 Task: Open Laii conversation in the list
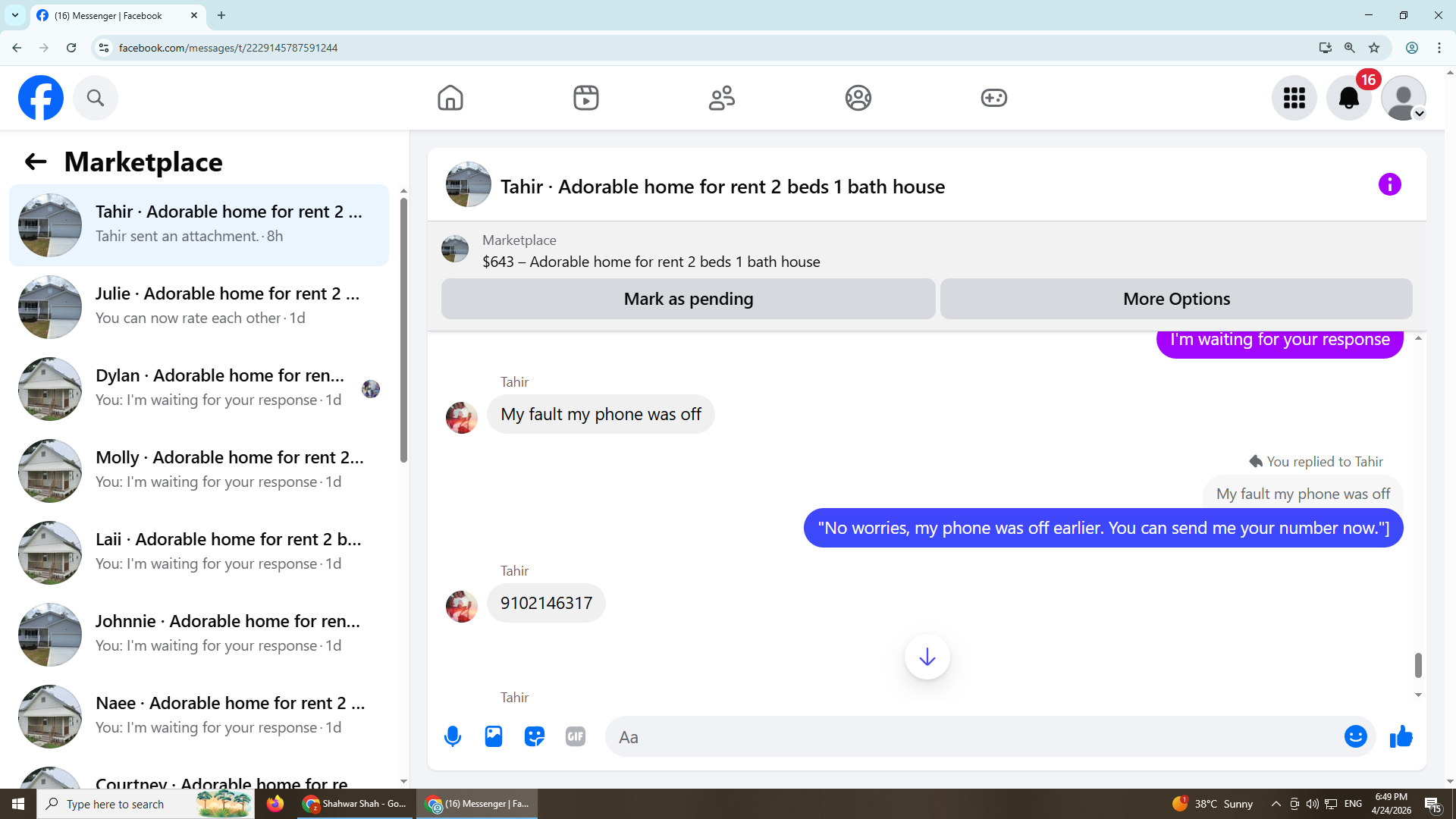(x=199, y=553)
